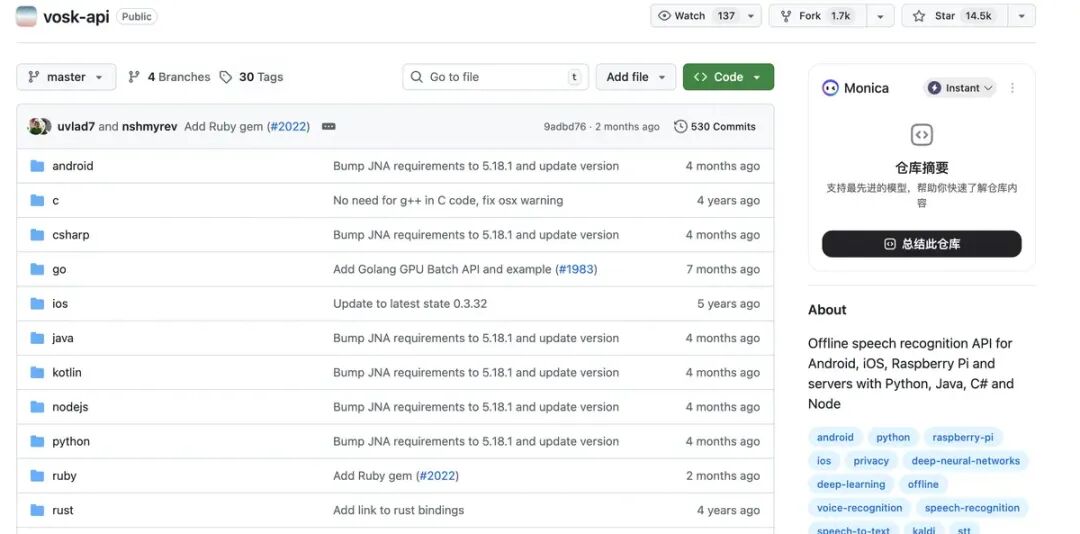This screenshot has height=534, width=1080.
Task: Open the uvlad7 author profile
Action: pyautogui.click(x=76, y=127)
